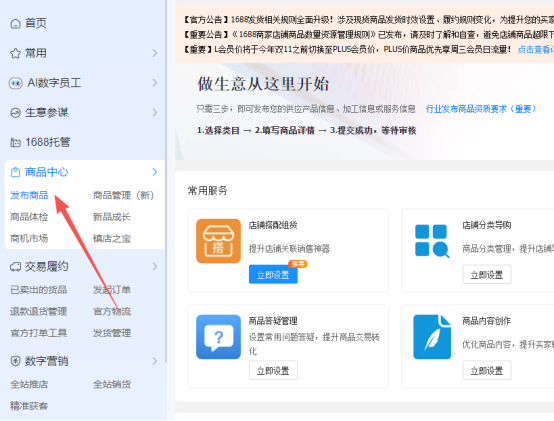Toggle the 数字营销 section chevron
Viewport: 554px width, 421px height.
coord(155,361)
